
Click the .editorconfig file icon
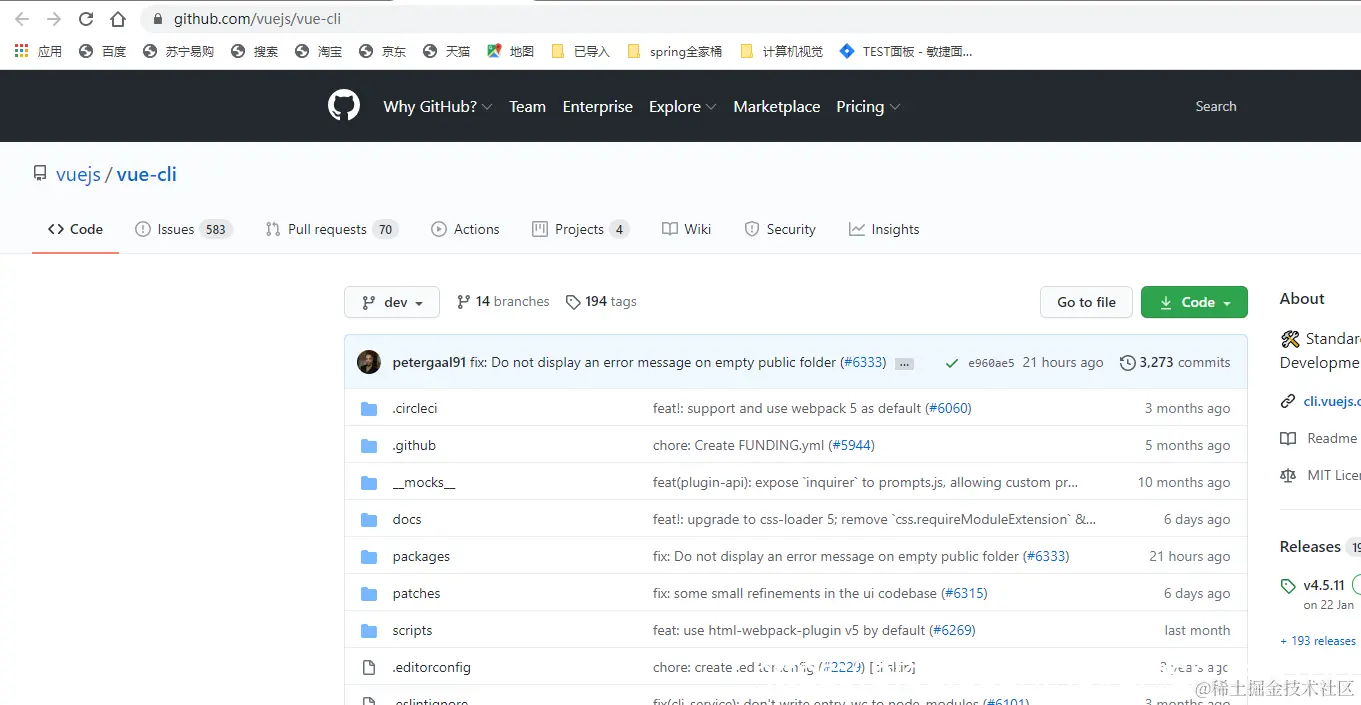[369, 667]
